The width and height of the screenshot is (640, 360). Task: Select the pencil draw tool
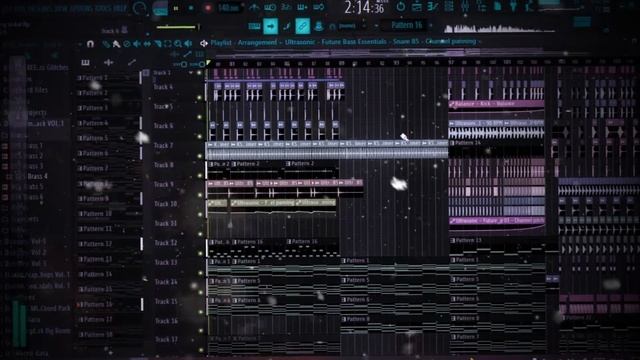[x=106, y=44]
